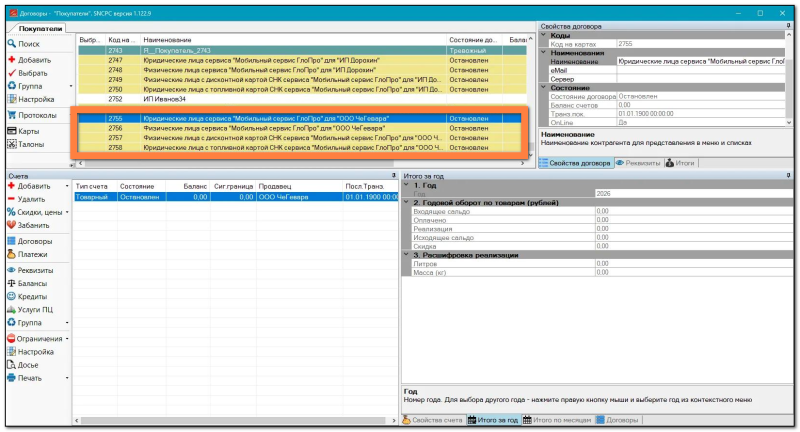The image size is (800, 432).
Task: Click Забанить with the broken heart
Action: 29,225
